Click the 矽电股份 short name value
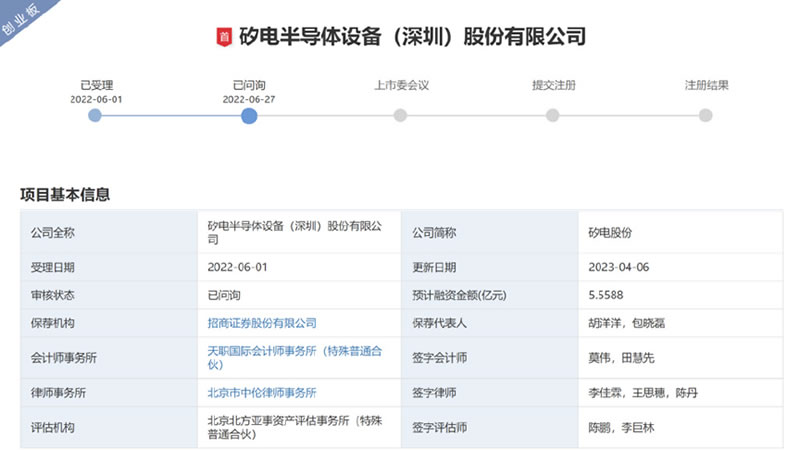The width and height of the screenshot is (800, 450). [610, 233]
